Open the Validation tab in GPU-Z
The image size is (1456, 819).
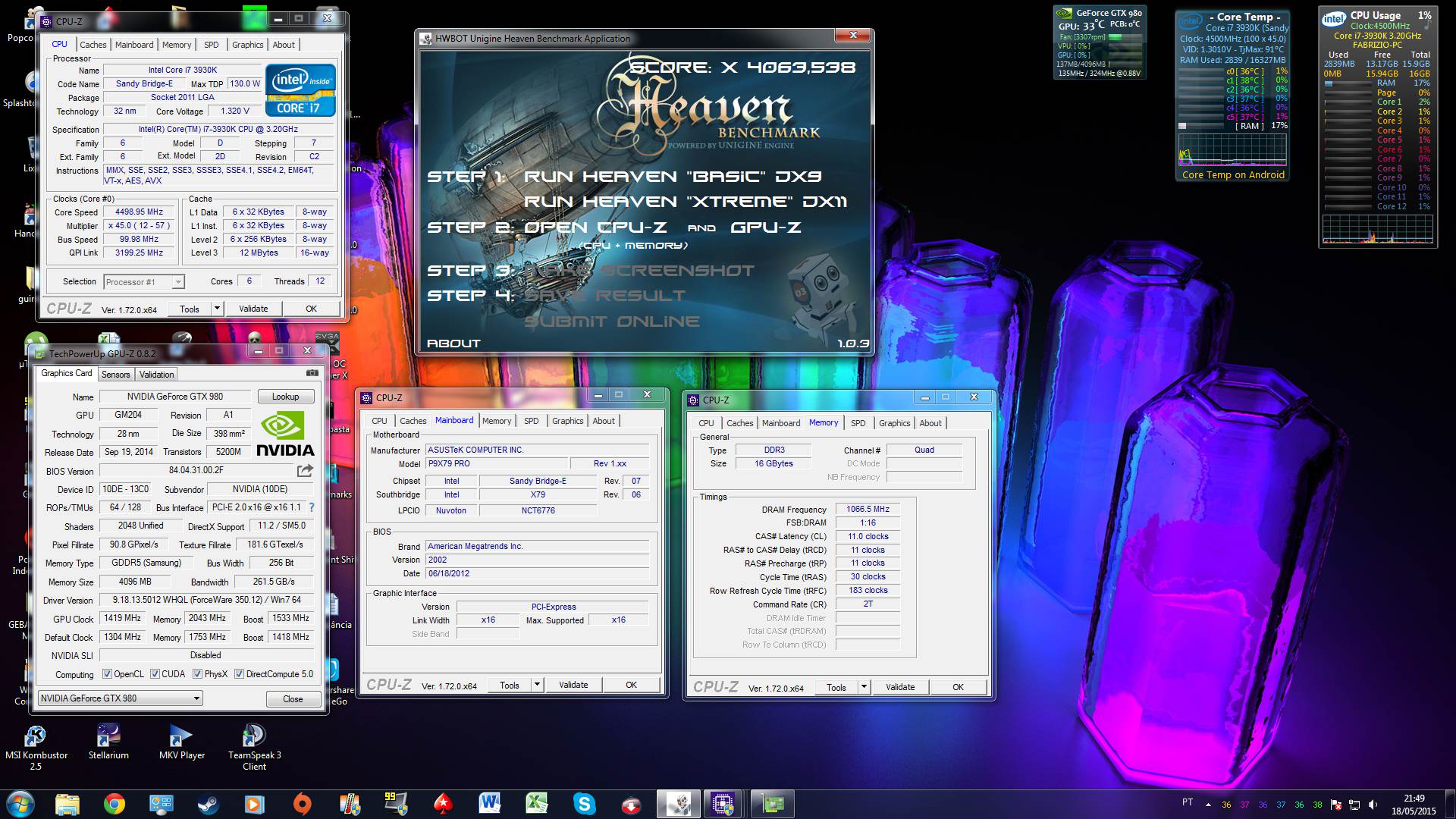[x=156, y=375]
